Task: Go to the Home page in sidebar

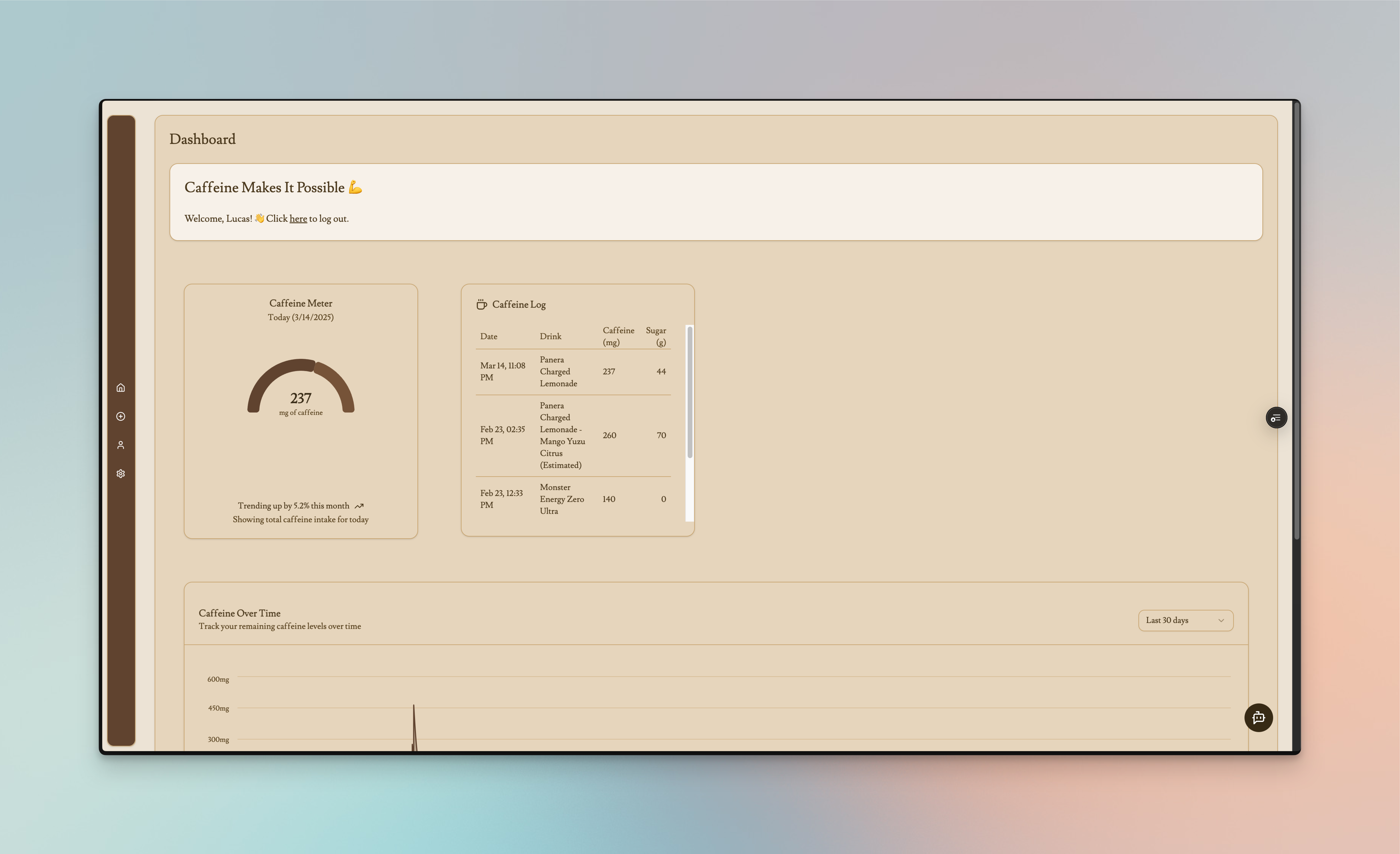Action: pos(120,388)
